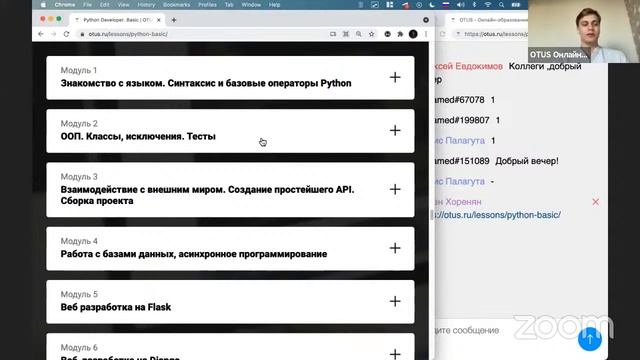
Task: Open Chrome's three-dot menu
Action: point(426,34)
